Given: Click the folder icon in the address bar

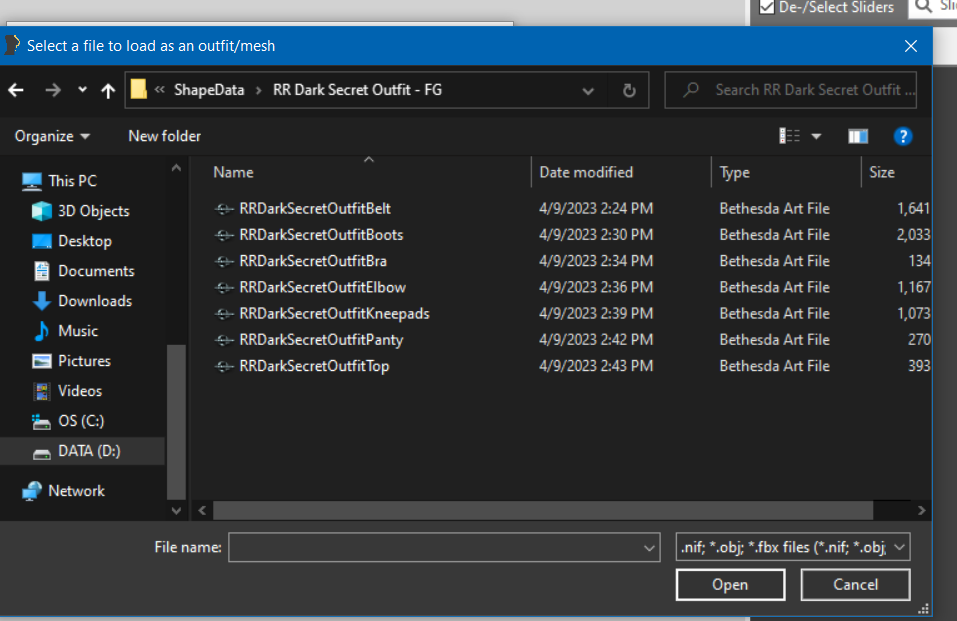Looking at the screenshot, I should 139,90.
